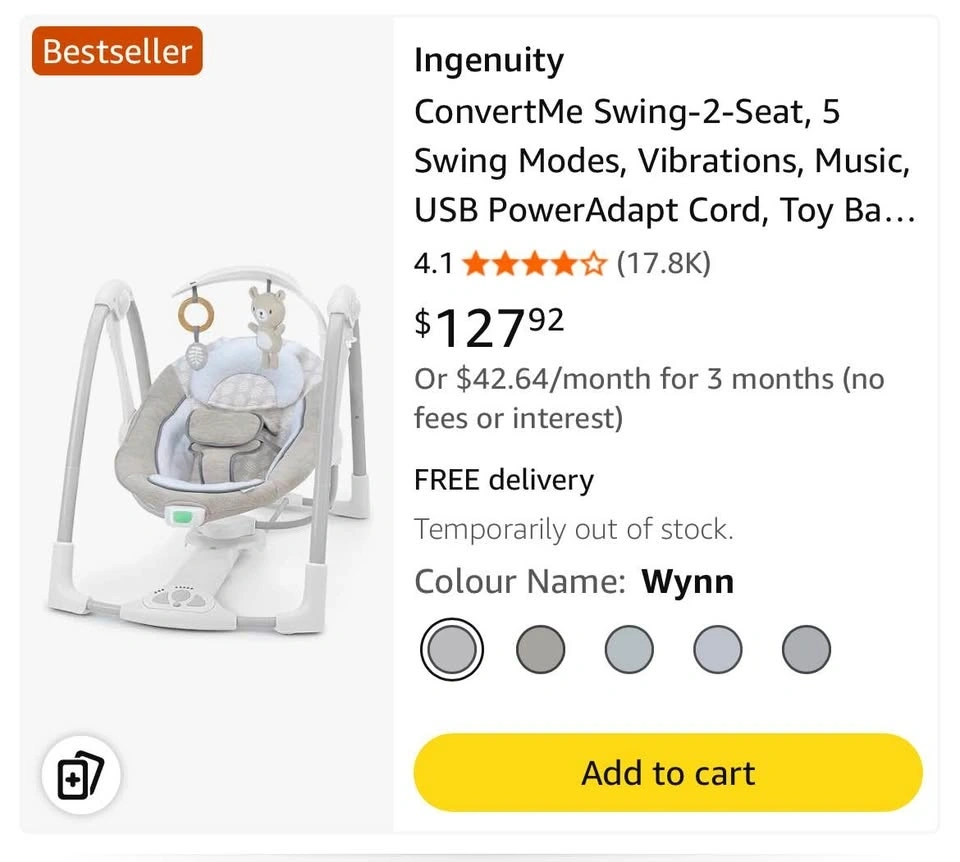This screenshot has width=960, height=862.
Task: Pick the third colour swatch, middle one
Action: [x=629, y=652]
